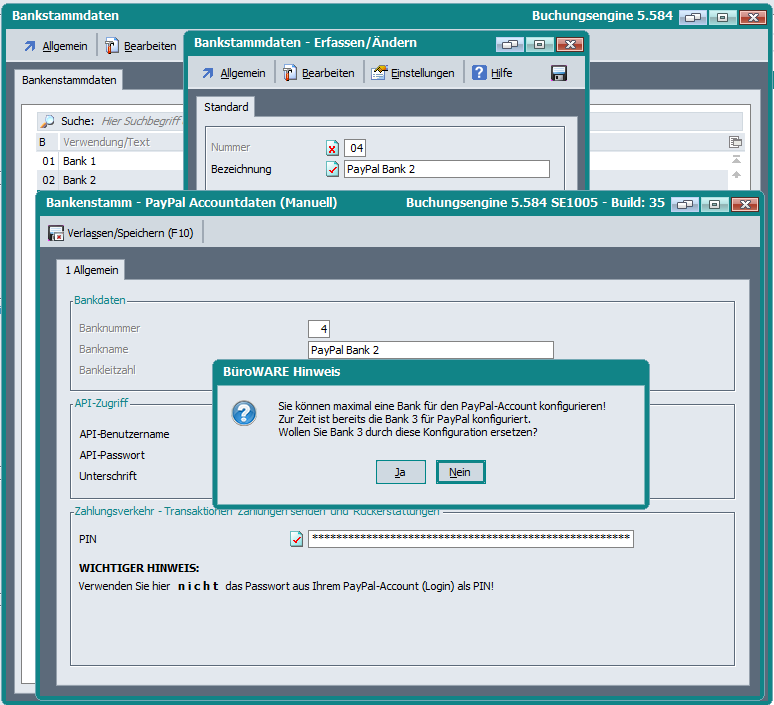Open Bearbeiten menu in the Erfassen/Ändern window
This screenshot has height=705, width=774.
[x=319, y=73]
